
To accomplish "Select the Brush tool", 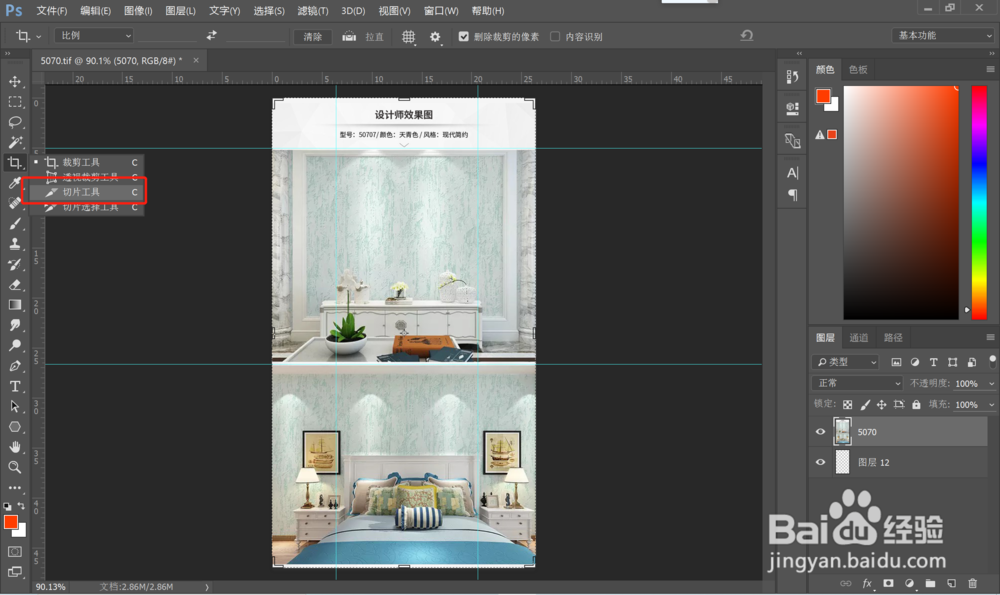I will pyautogui.click(x=15, y=224).
